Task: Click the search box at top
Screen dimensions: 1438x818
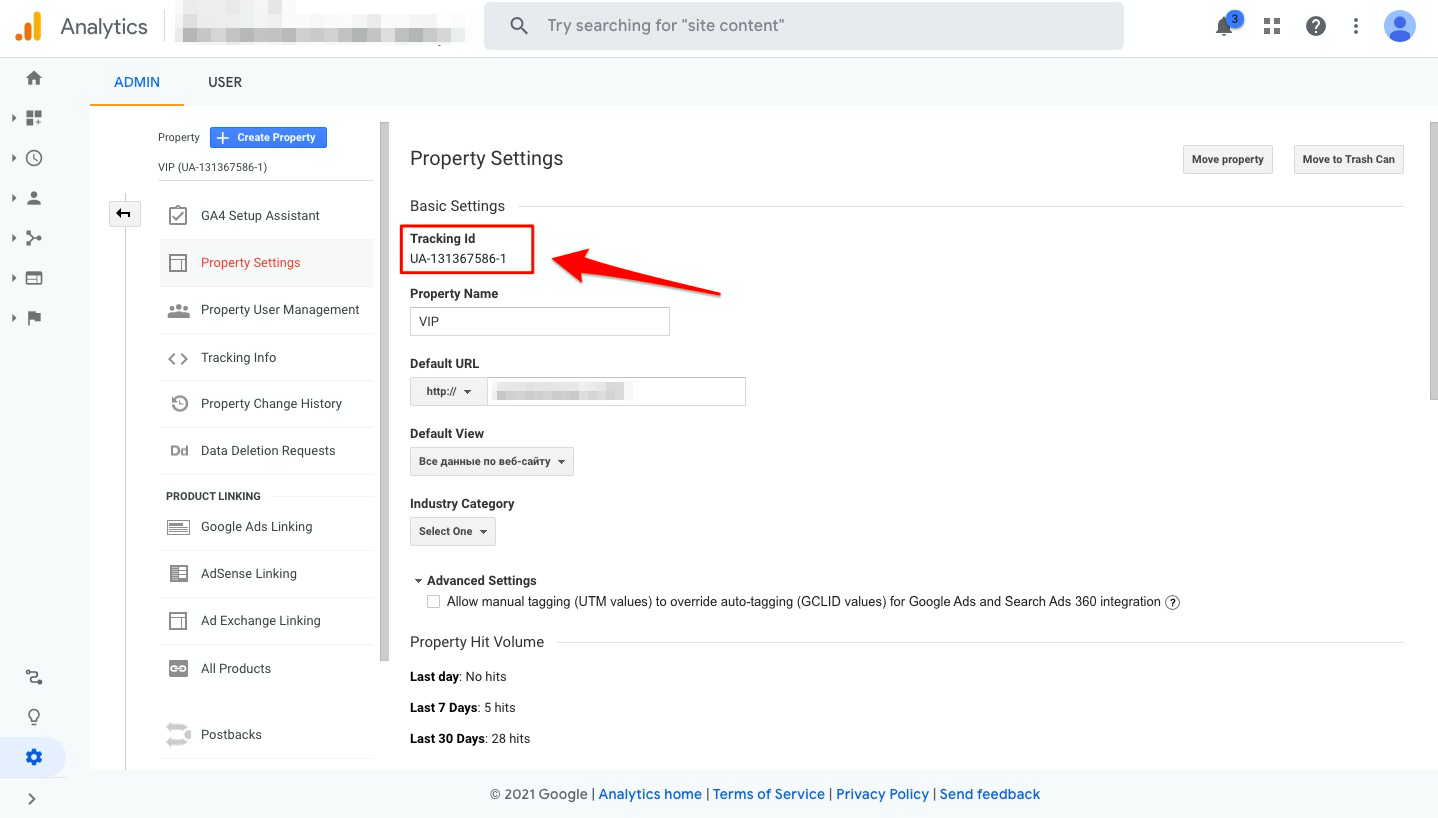Action: tap(804, 26)
